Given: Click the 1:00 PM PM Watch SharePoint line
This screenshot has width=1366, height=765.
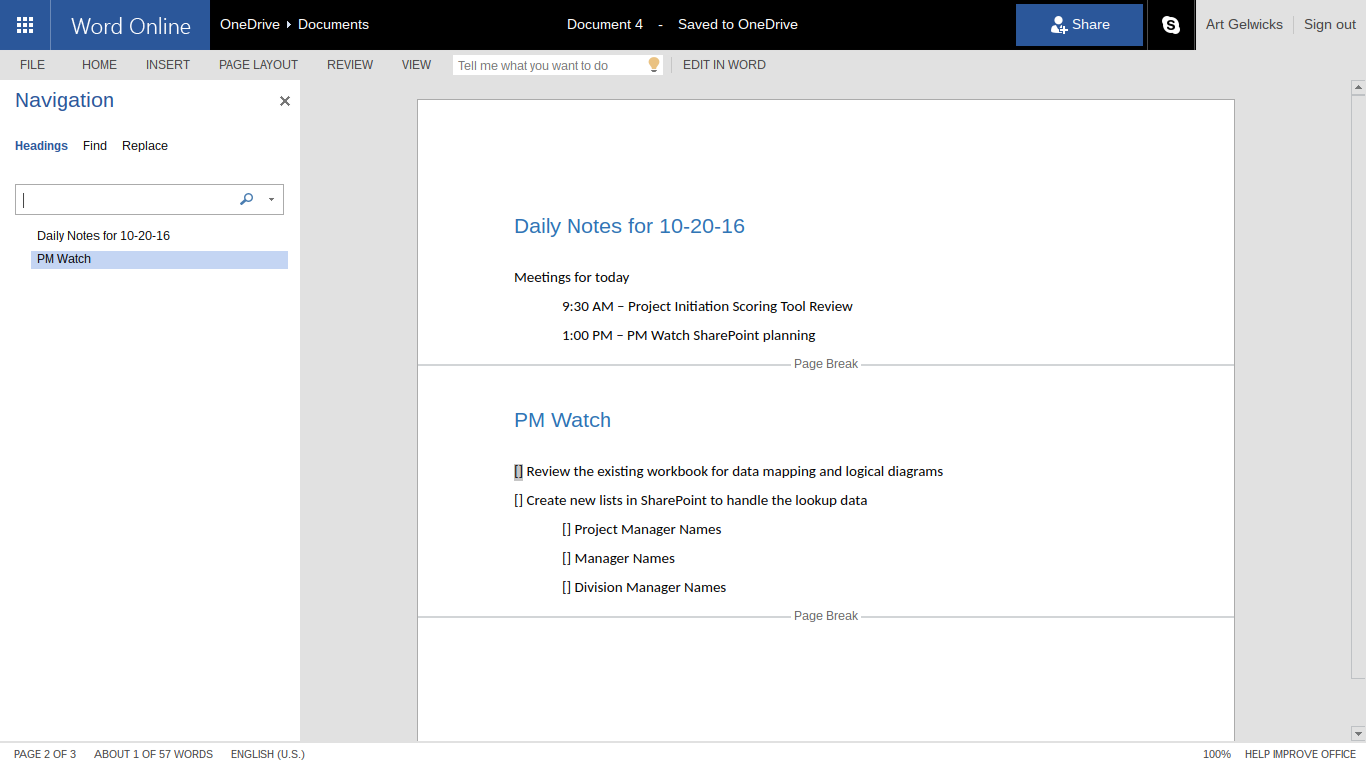Looking at the screenshot, I should 688,336.
